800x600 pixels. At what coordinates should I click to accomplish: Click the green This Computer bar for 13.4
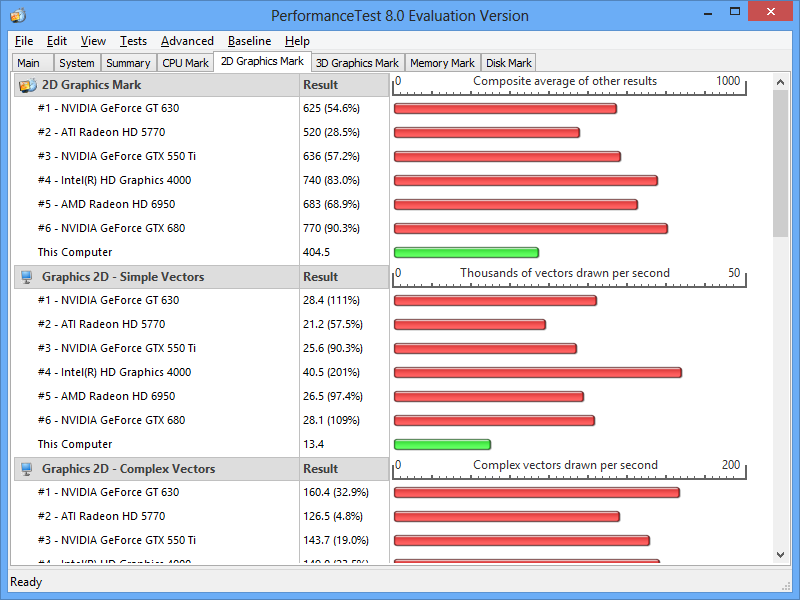pyautogui.click(x=442, y=444)
